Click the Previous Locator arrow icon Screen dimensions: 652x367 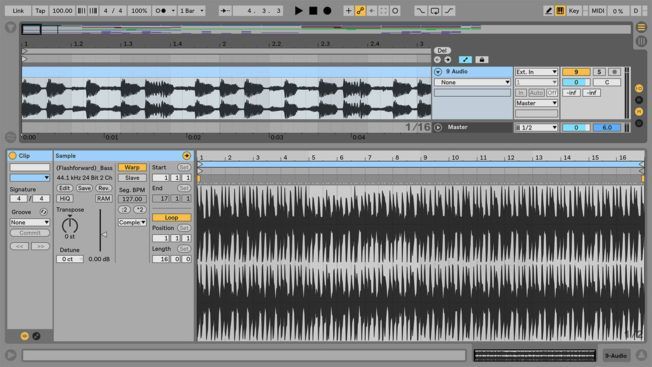[437, 60]
